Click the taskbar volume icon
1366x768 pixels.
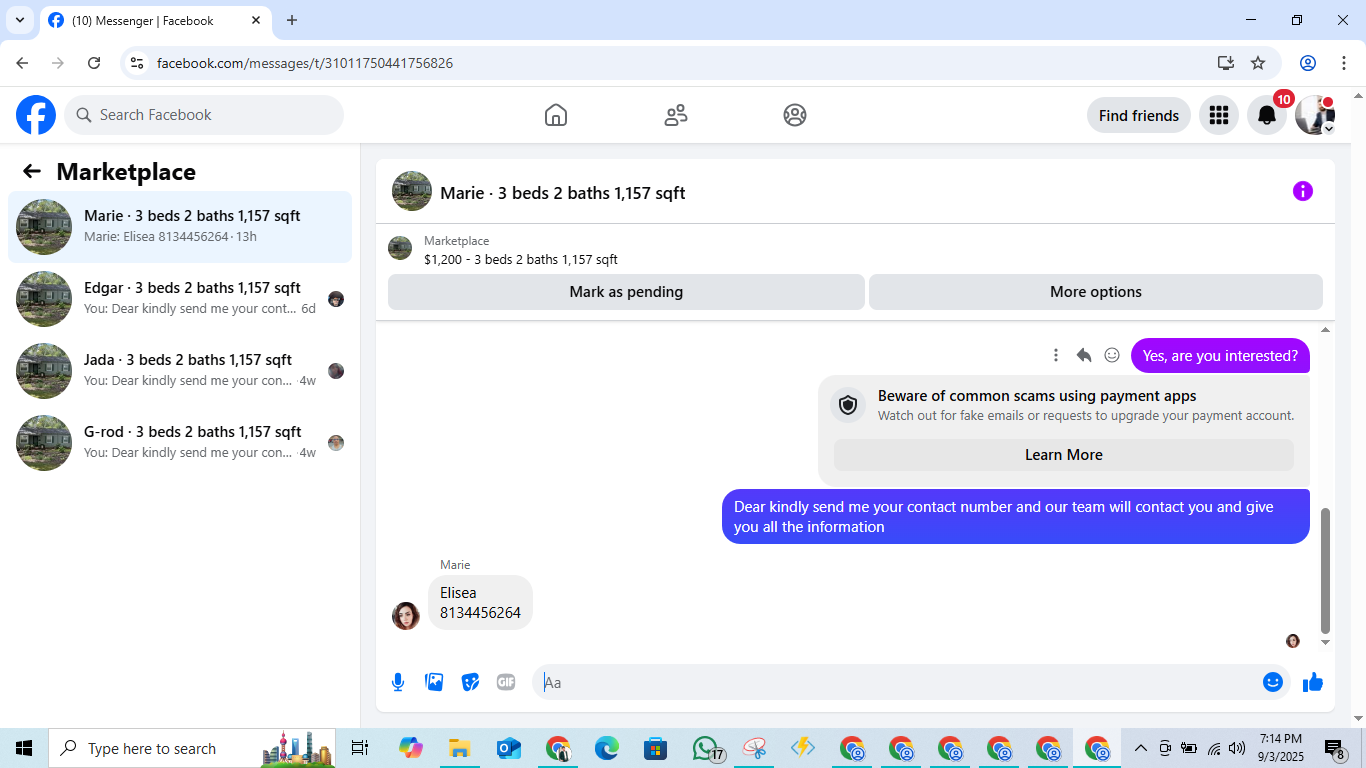tap(1237, 748)
